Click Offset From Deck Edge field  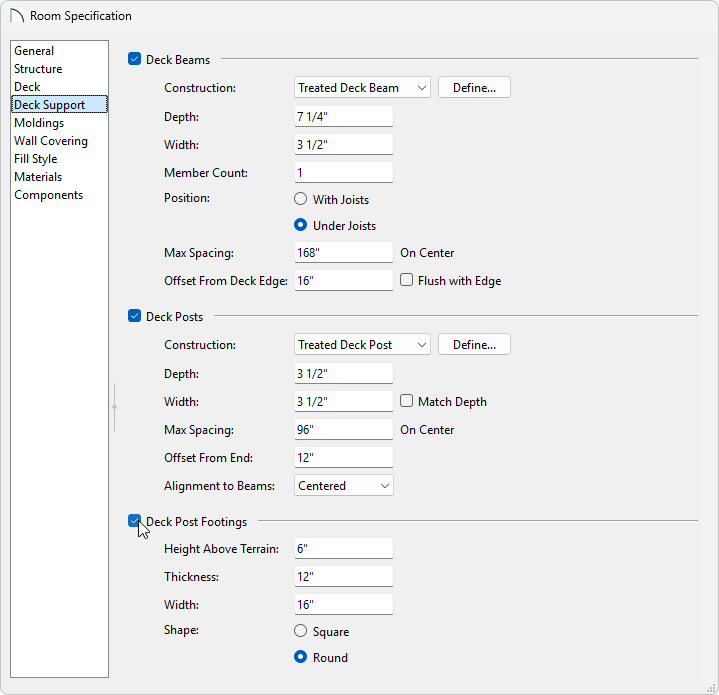[x=344, y=281]
